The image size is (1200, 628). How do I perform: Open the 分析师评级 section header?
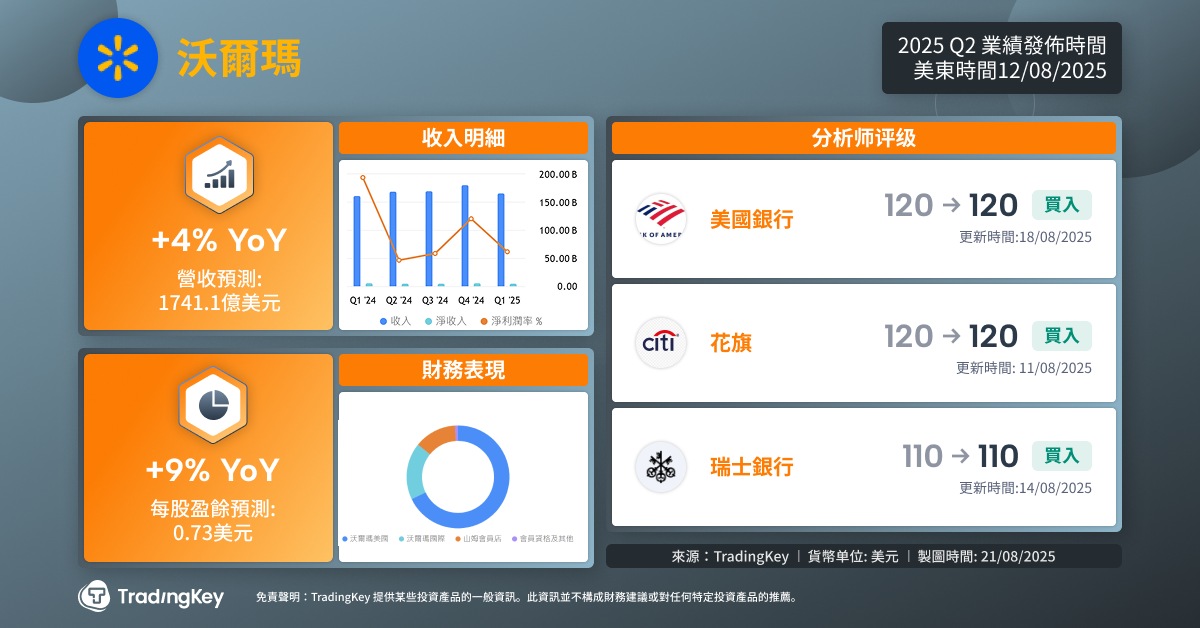tap(863, 138)
